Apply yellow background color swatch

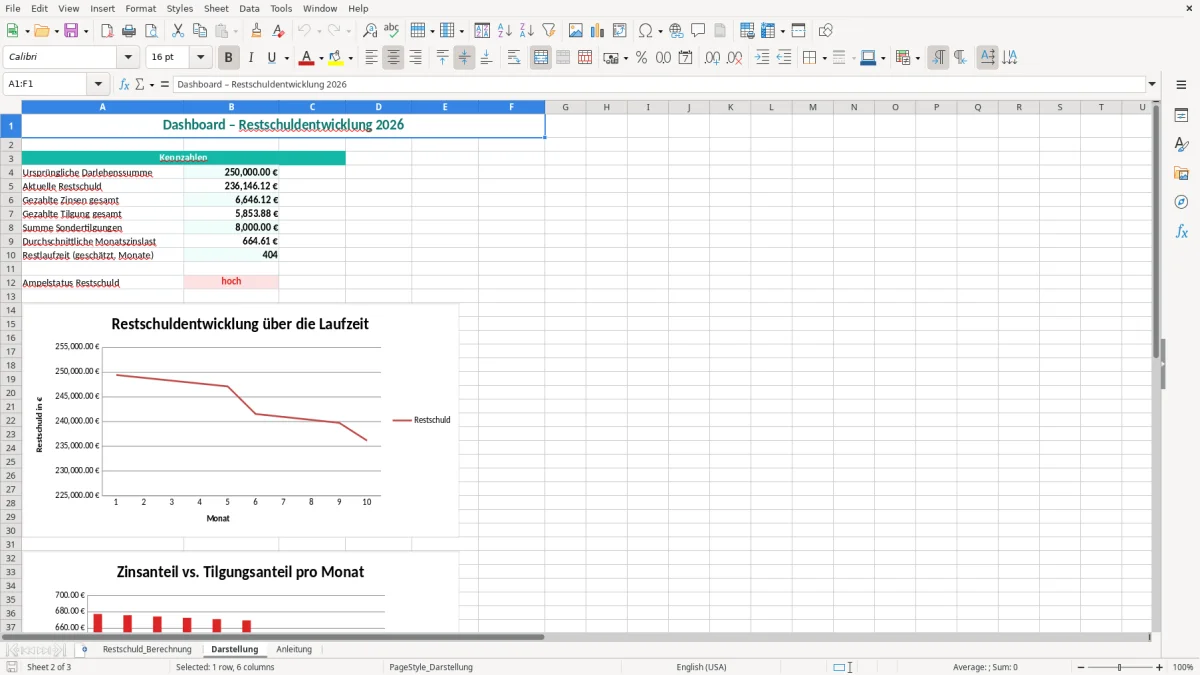point(337,58)
